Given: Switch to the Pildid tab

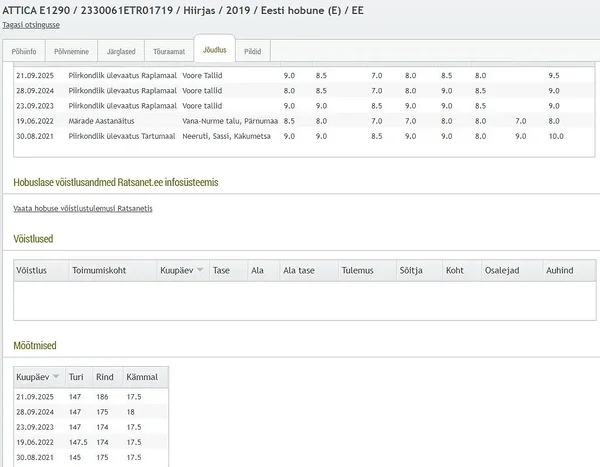Looking at the screenshot, I should [x=253, y=49].
